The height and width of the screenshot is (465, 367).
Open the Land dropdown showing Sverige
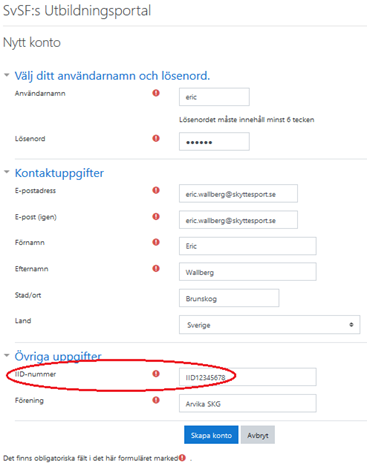pos(269,325)
